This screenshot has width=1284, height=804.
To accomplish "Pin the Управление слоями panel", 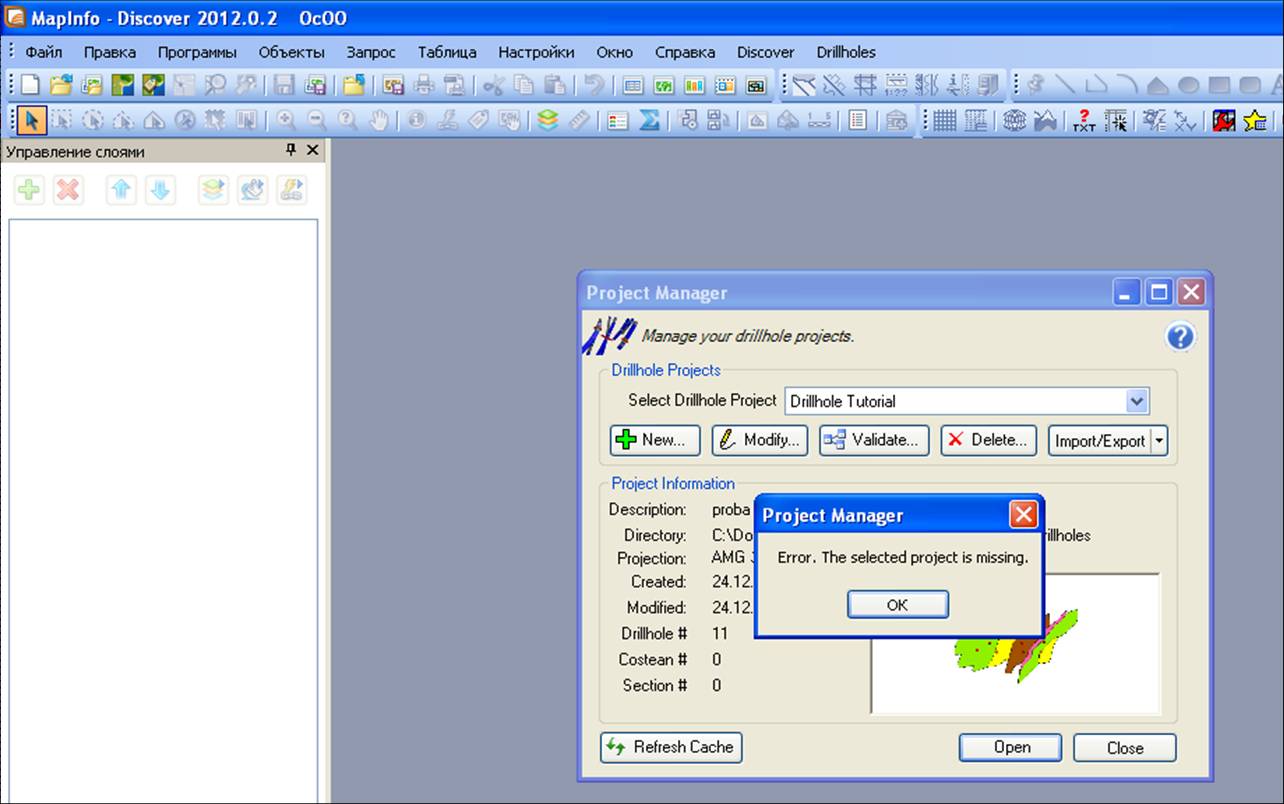I will (291, 150).
